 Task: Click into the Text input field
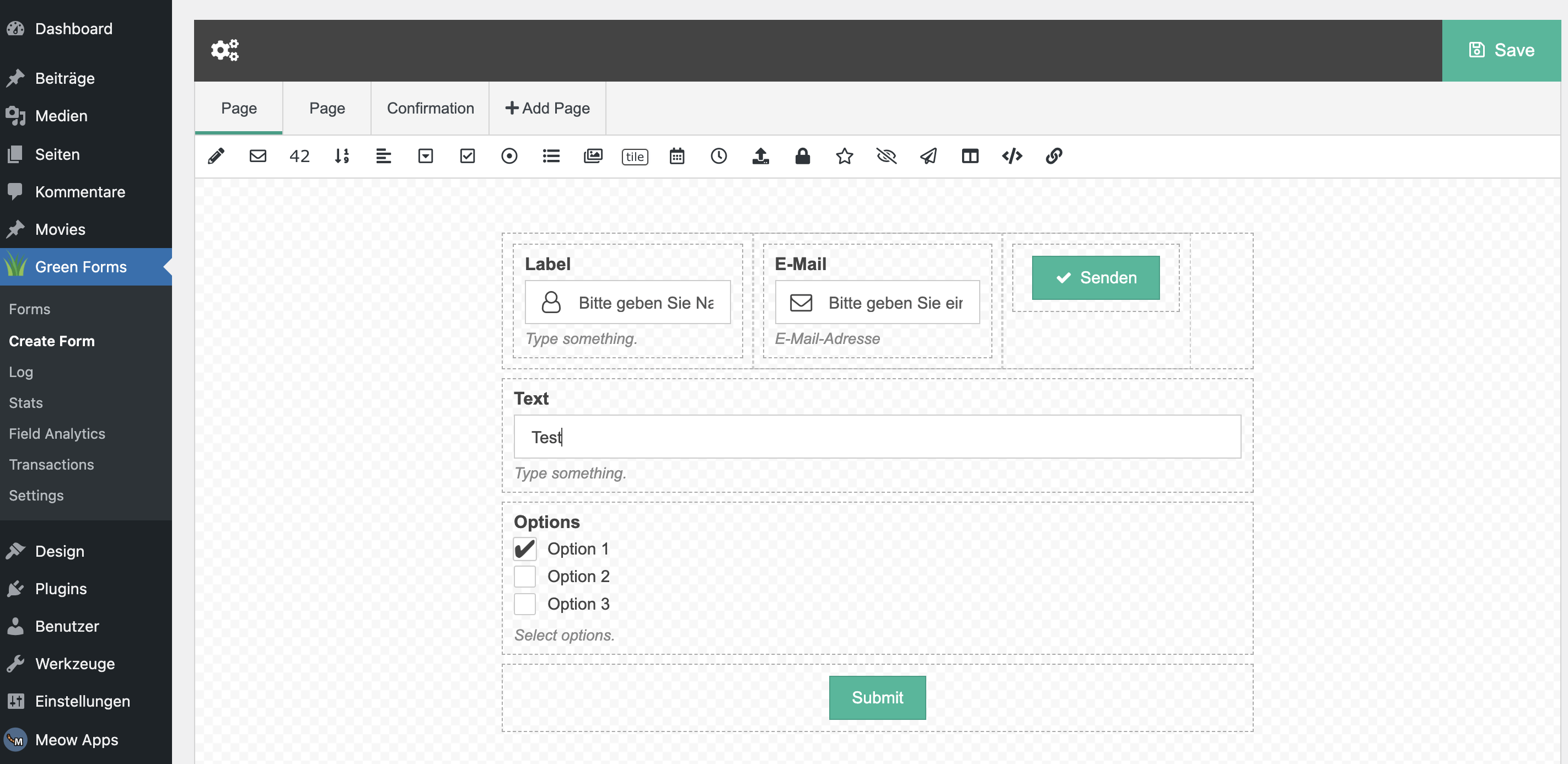pyautogui.click(x=877, y=437)
